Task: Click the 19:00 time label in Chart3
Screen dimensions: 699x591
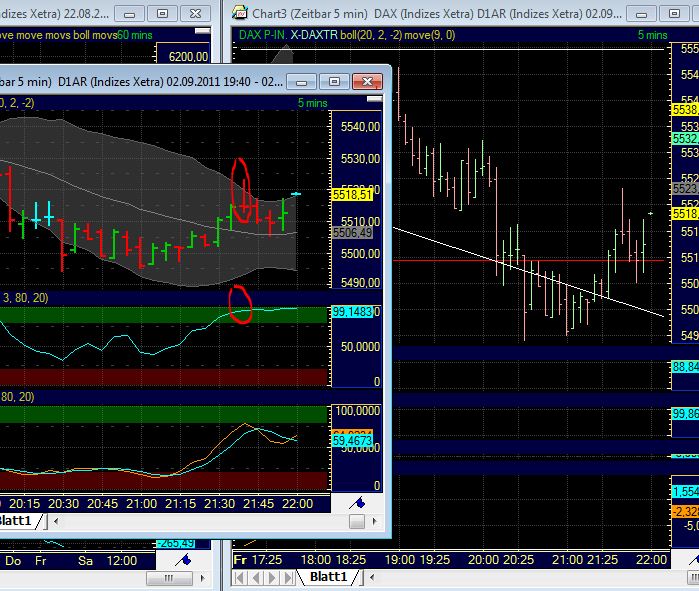Action: click(399, 560)
